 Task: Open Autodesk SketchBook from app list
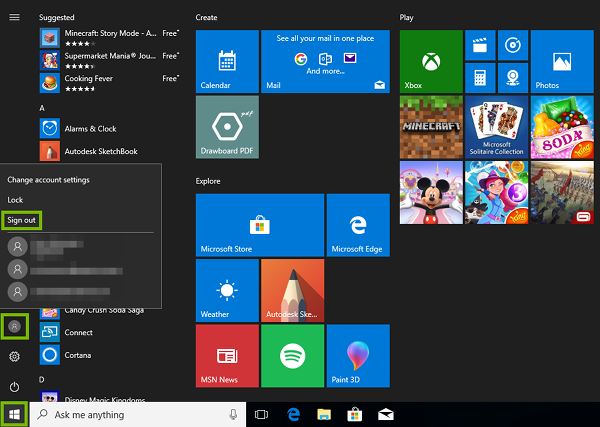pos(109,151)
